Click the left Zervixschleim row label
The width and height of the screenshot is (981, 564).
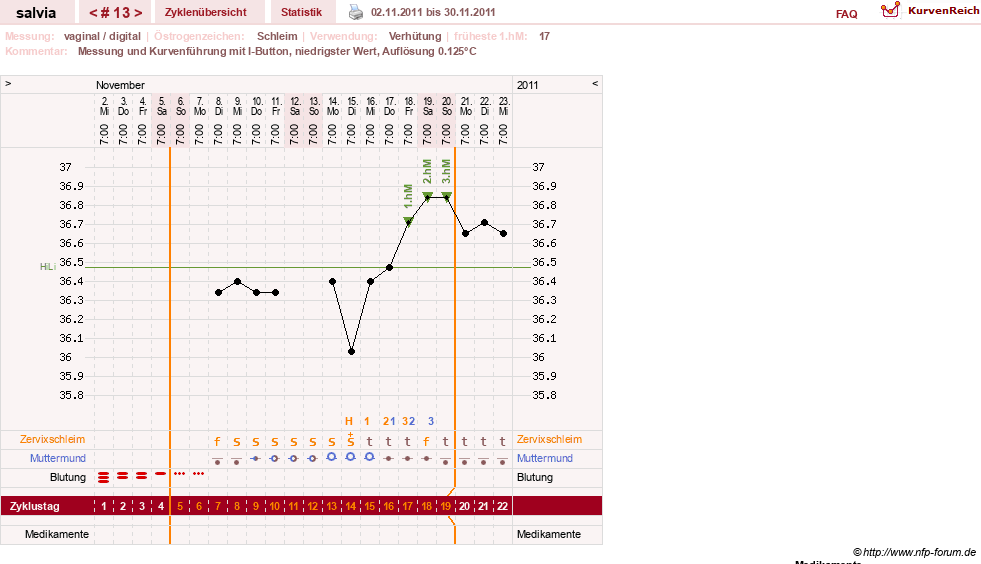click(53, 439)
